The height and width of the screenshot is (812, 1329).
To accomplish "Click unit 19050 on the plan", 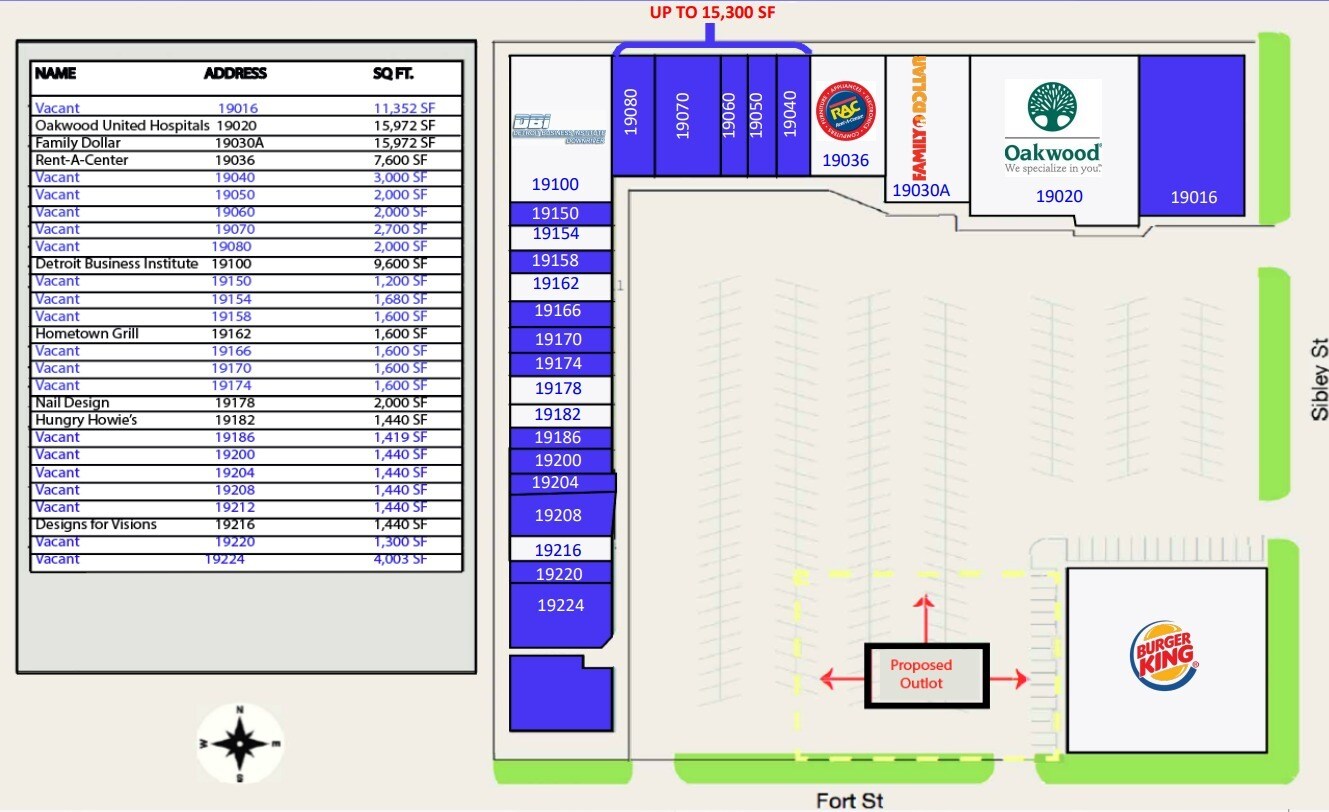I will pyautogui.click(x=762, y=116).
